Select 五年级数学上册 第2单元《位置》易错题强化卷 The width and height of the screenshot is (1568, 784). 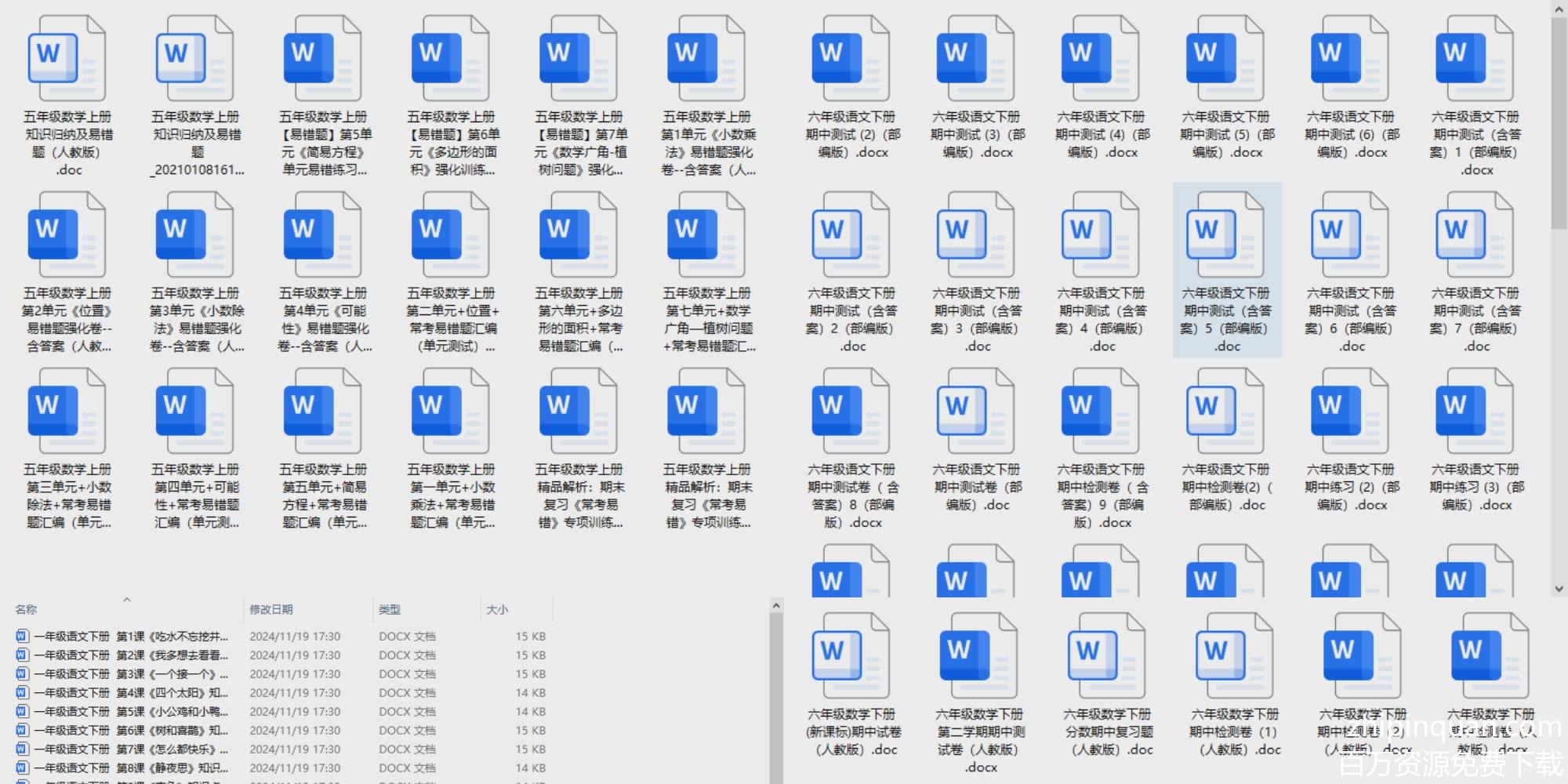(x=67, y=235)
